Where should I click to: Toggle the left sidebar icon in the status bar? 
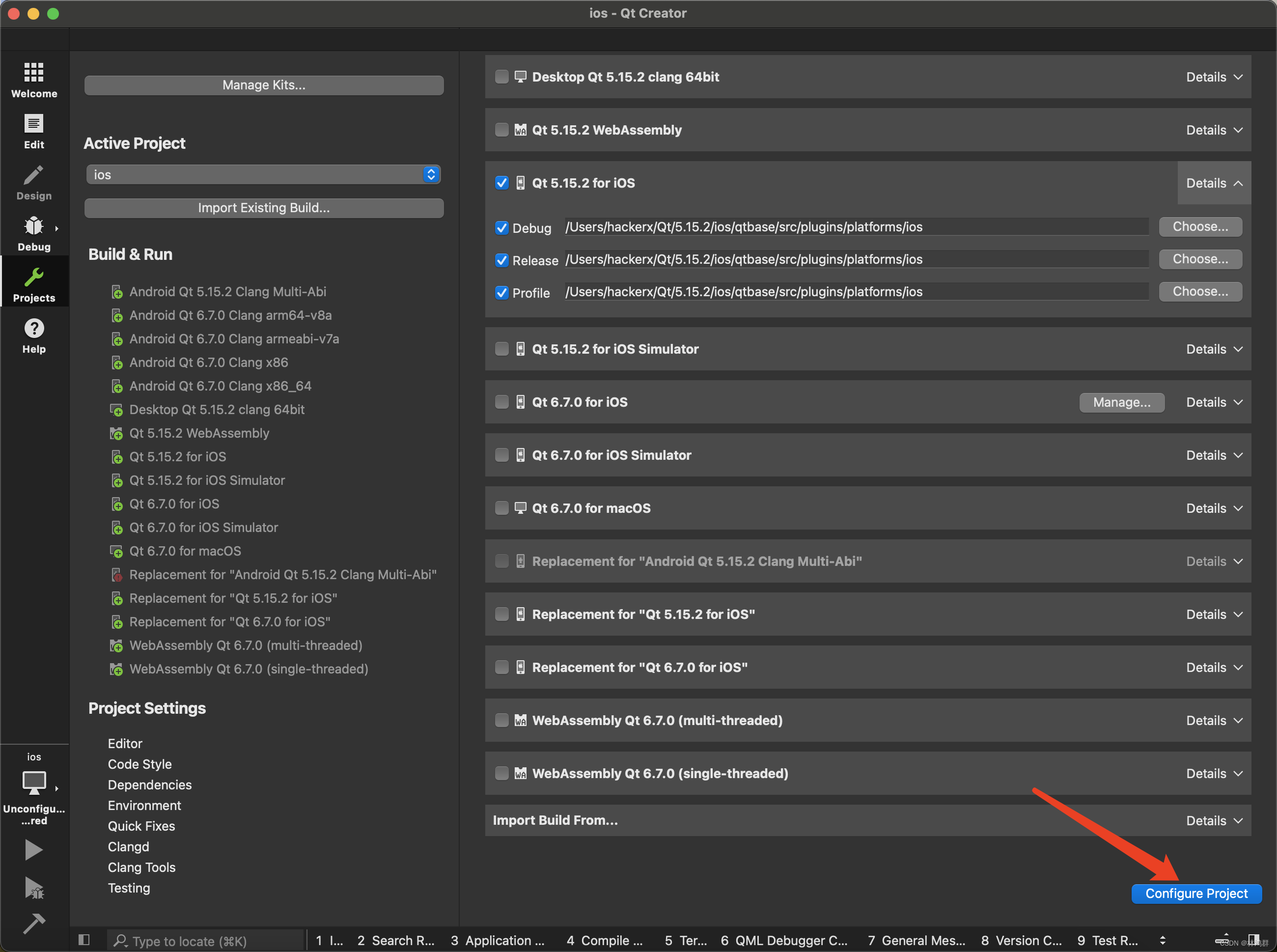(84, 940)
